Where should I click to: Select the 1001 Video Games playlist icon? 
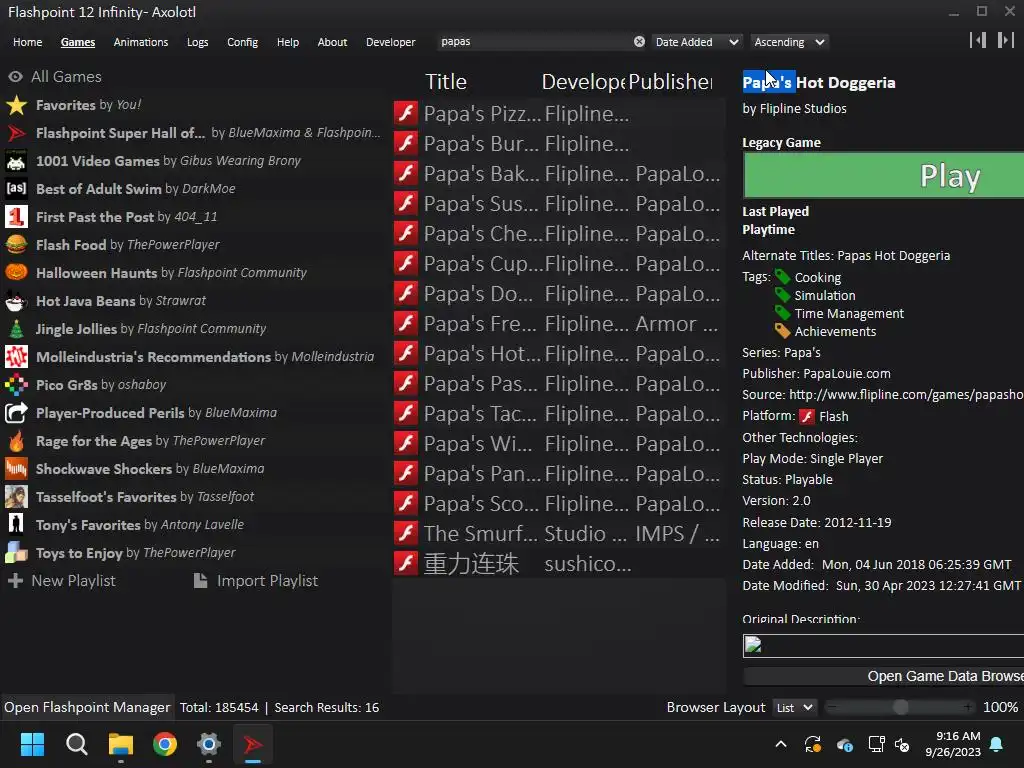(x=16, y=161)
